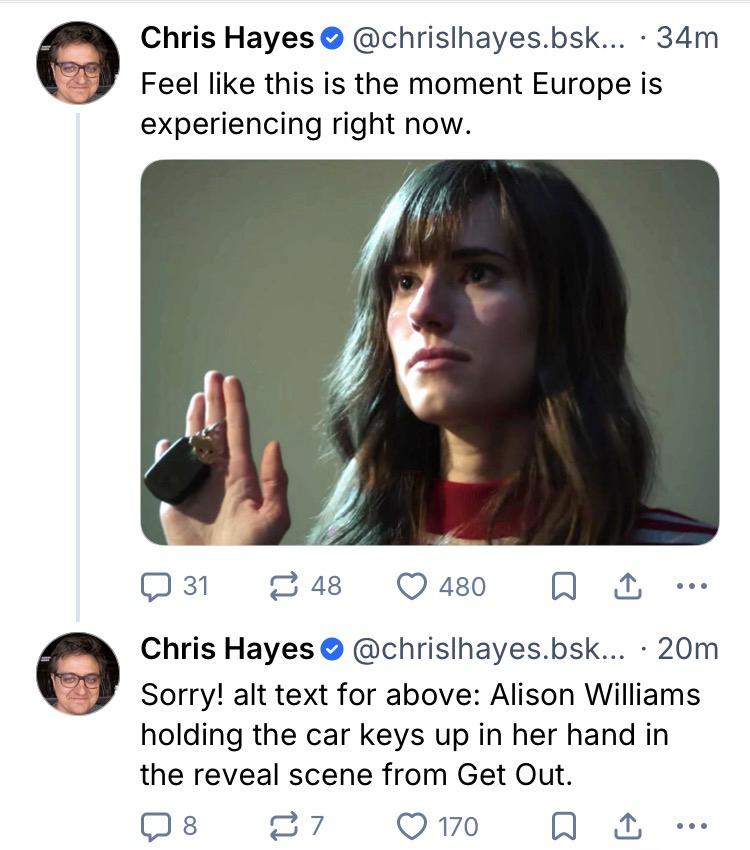Open the attached image of woman holding keys
This screenshot has height=850, width=750.
[429, 352]
